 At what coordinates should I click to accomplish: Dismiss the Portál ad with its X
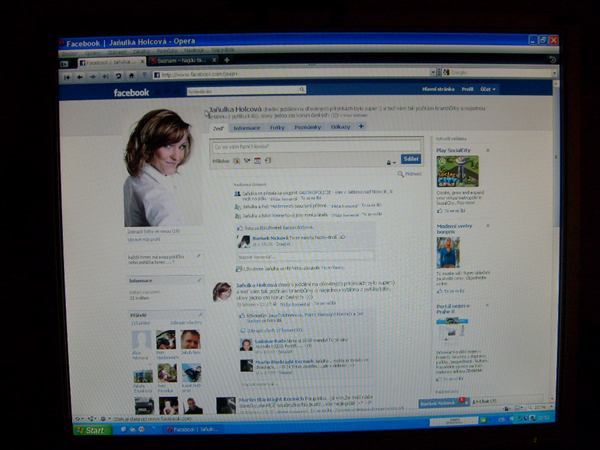[487, 306]
